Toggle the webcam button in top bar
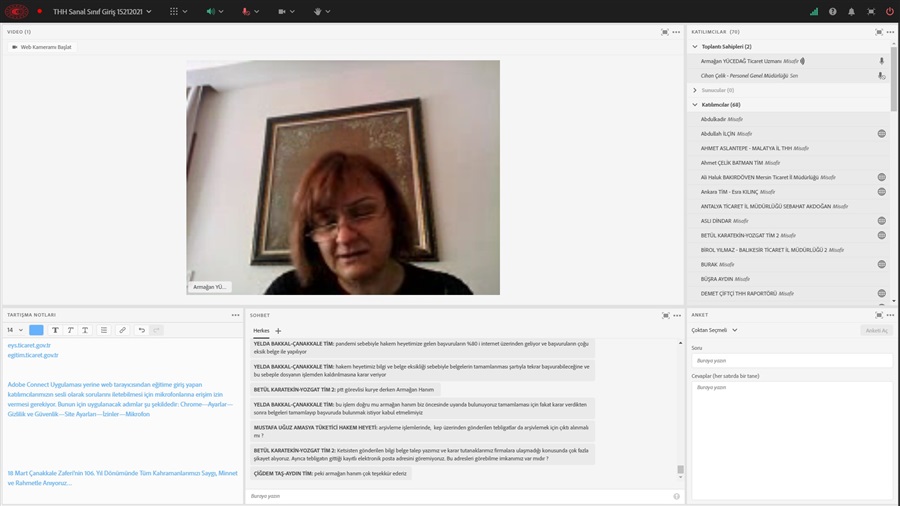Image resolution: width=900 pixels, height=506 pixels. pyautogui.click(x=282, y=11)
